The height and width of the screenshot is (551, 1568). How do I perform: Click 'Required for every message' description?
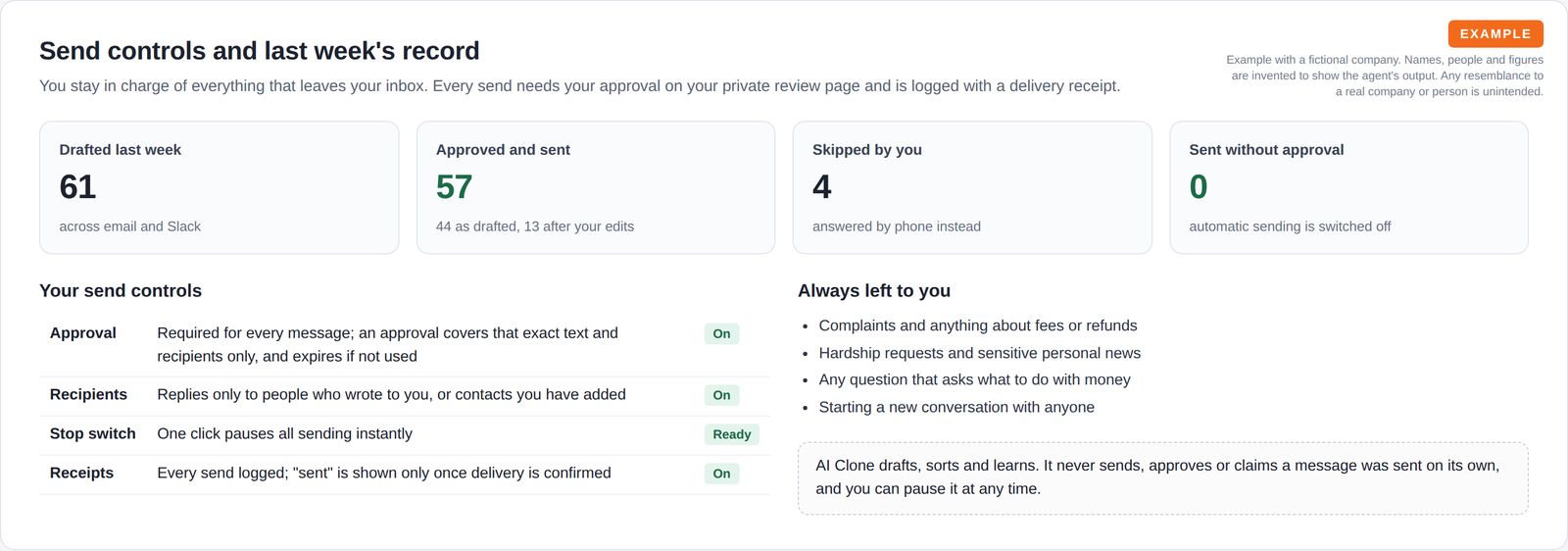[x=388, y=345]
